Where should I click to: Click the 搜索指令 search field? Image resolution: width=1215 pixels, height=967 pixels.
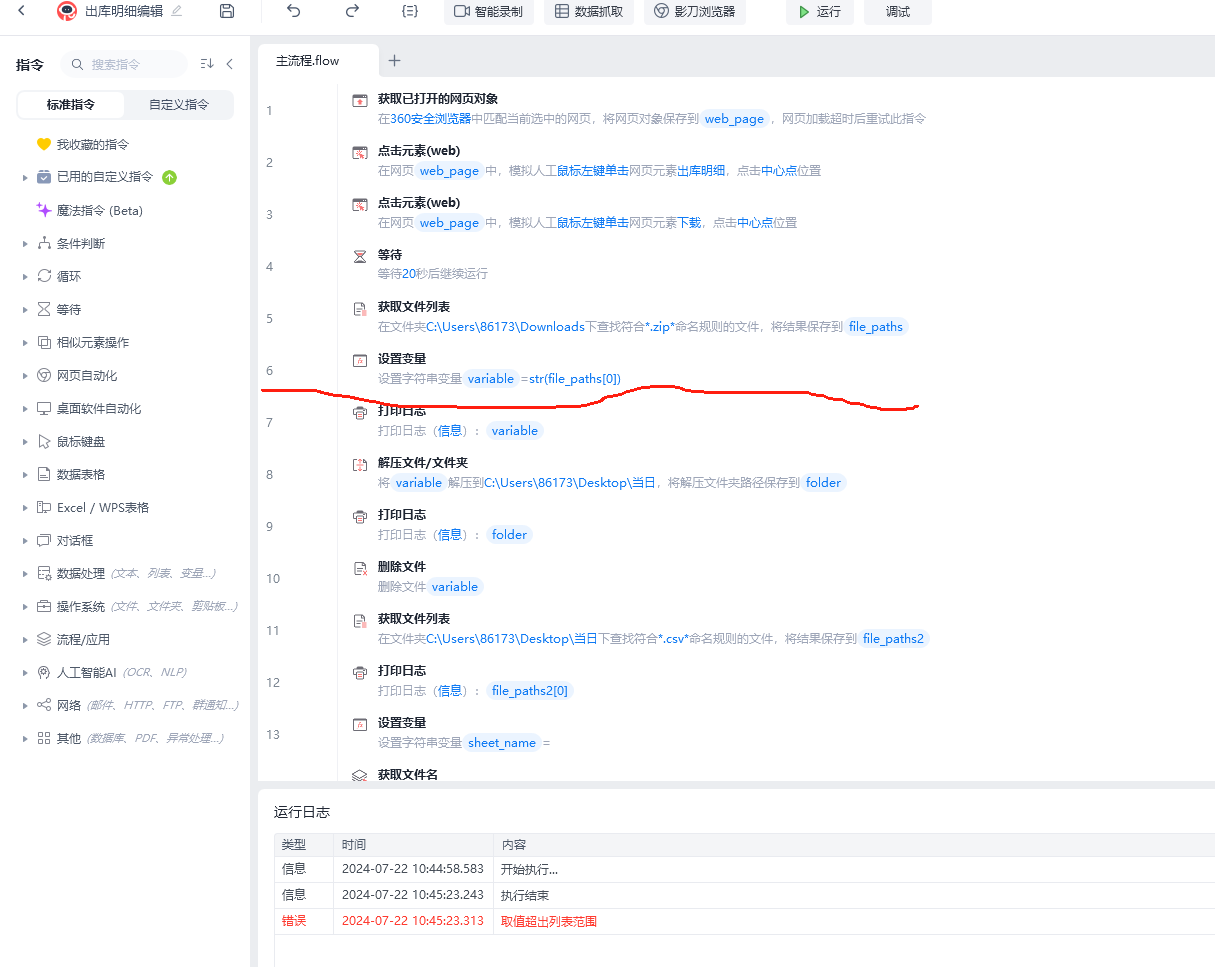point(124,64)
